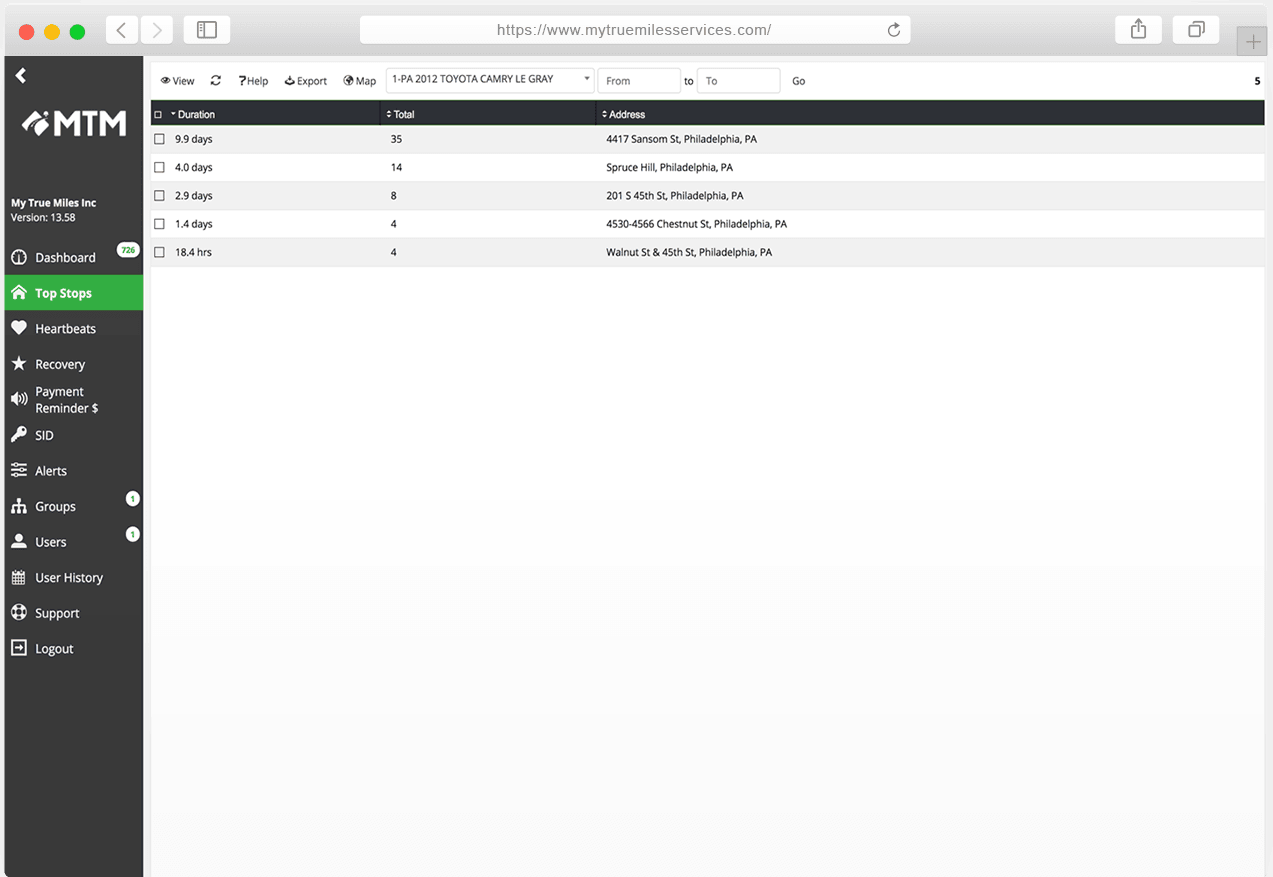
Task: Toggle select-all checkbox in header
Action: coord(158,114)
